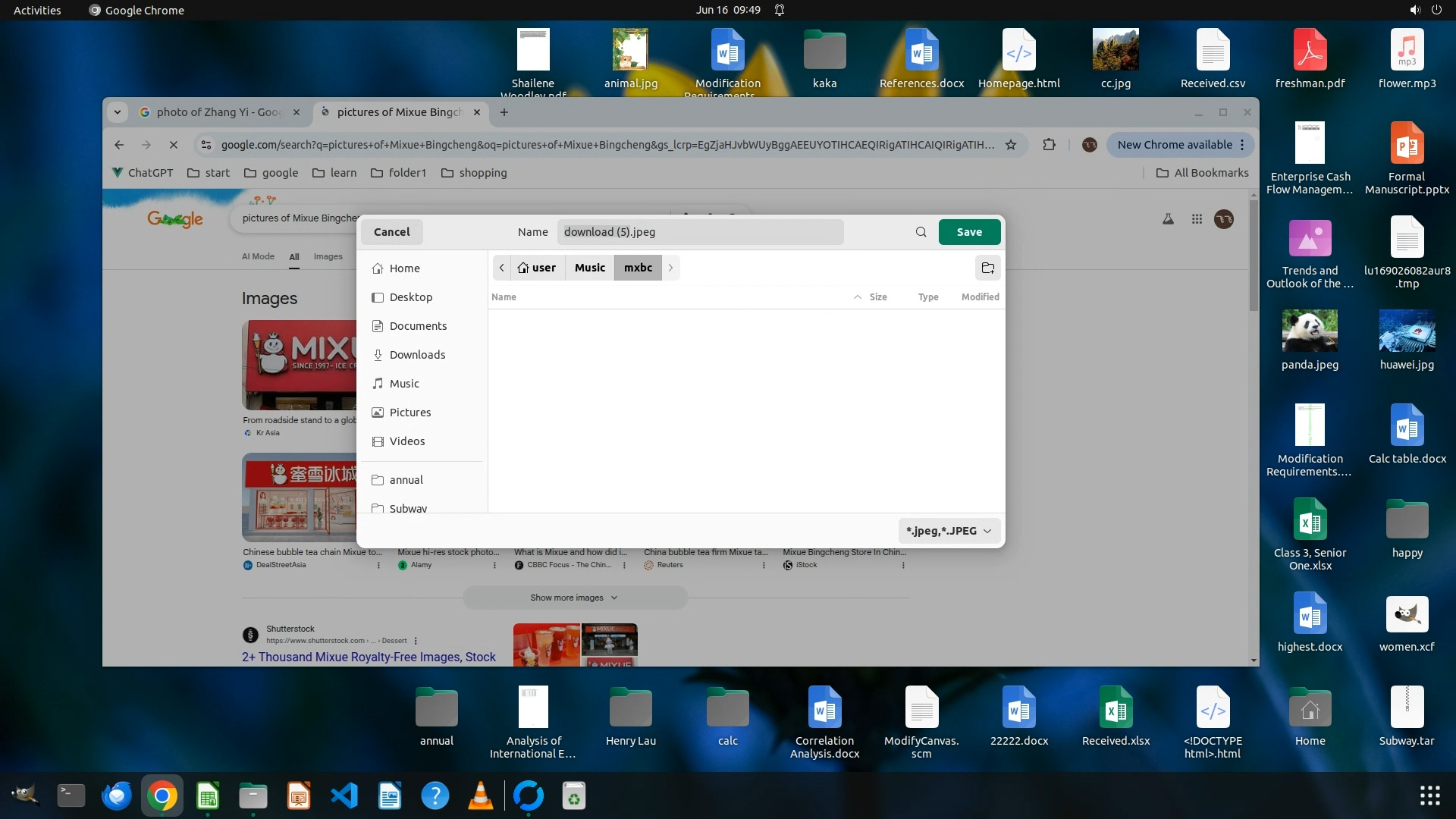1456x819 pixels.
Task: Click the create new folder icon
Action: (987, 268)
